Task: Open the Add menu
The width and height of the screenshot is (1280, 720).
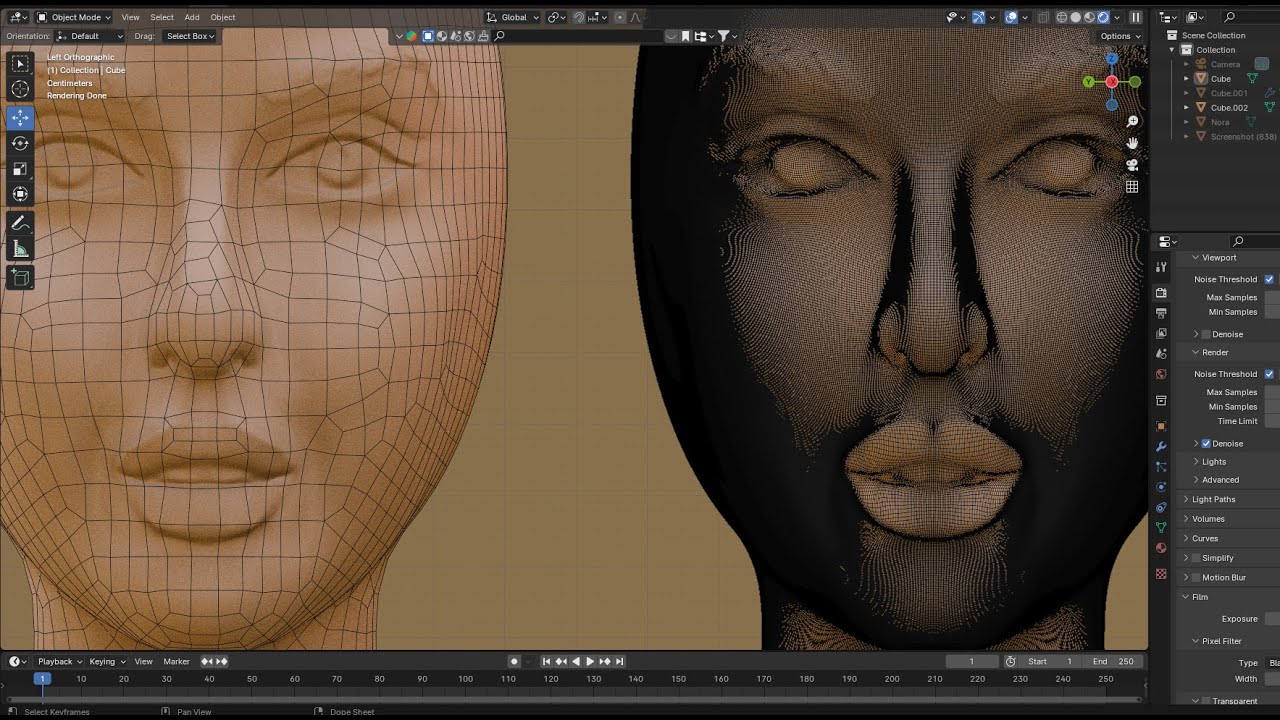Action: 192,17
